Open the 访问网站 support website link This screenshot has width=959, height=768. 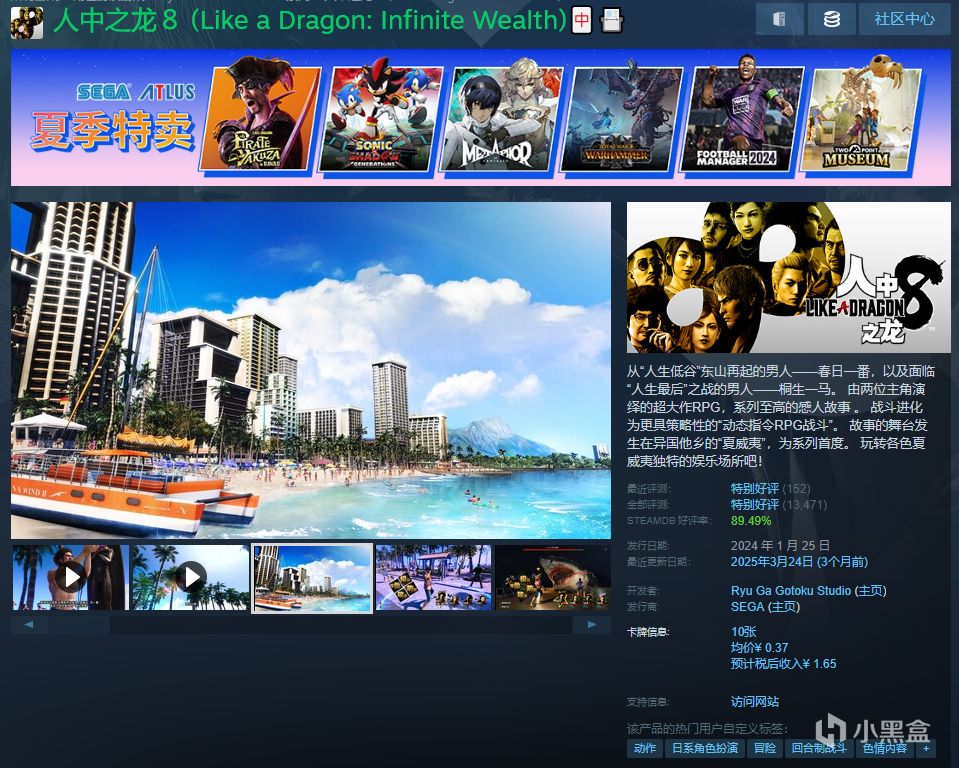click(755, 701)
